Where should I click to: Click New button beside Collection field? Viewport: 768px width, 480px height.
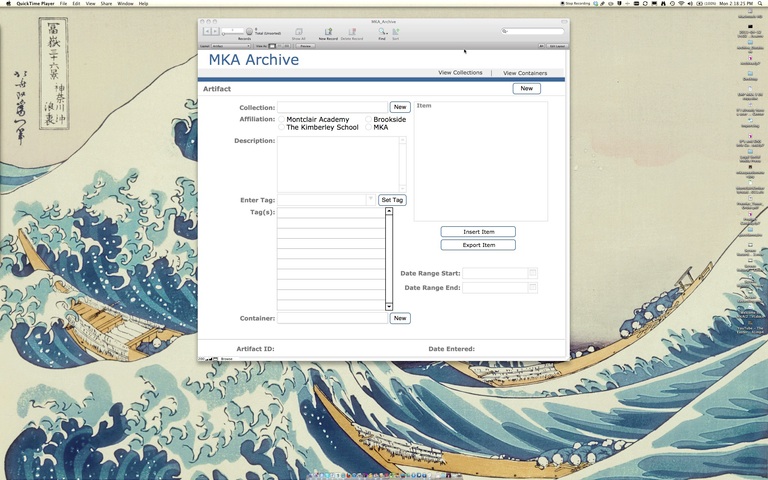coord(400,107)
